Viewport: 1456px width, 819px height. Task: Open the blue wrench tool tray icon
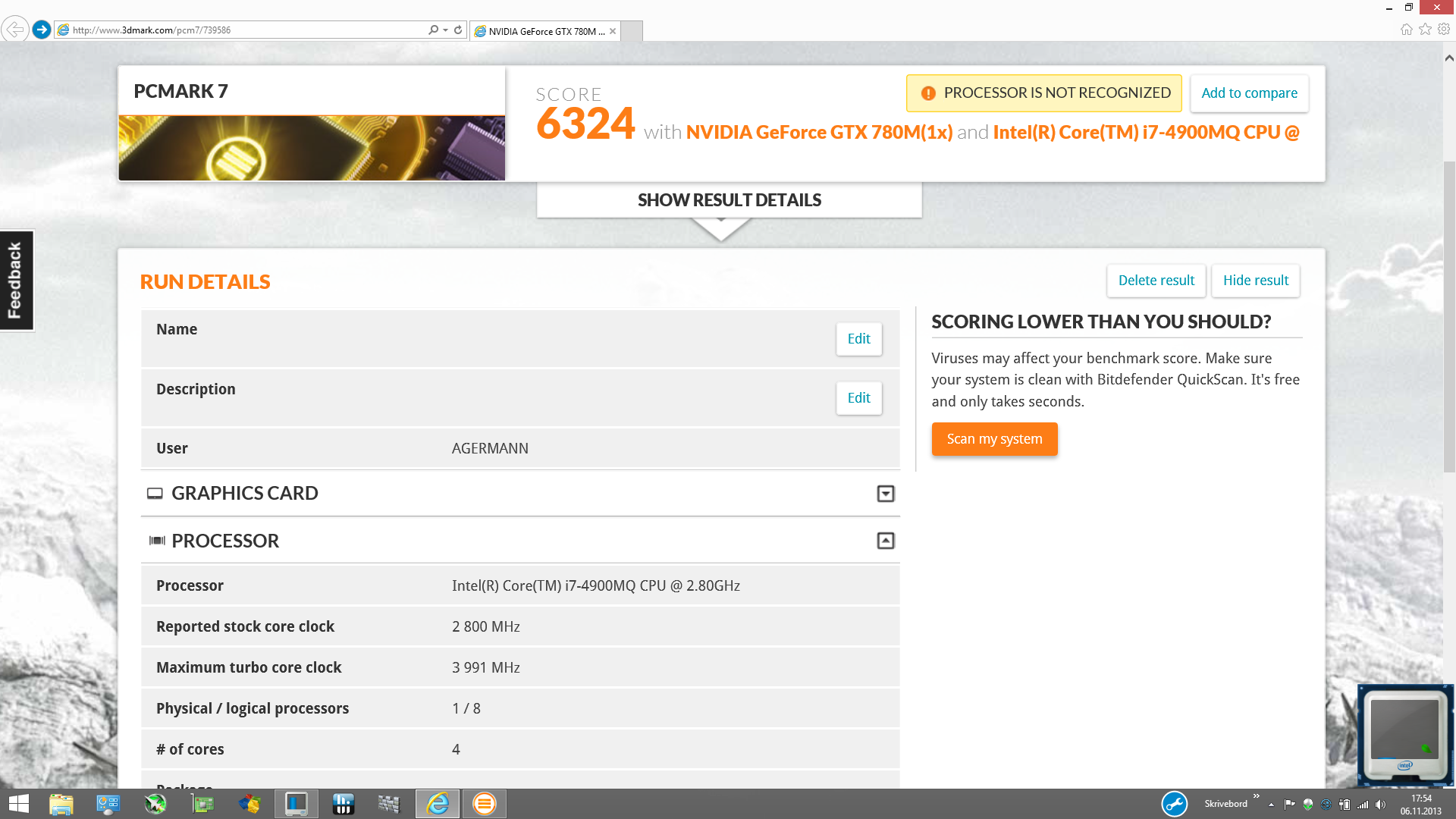tap(1175, 804)
